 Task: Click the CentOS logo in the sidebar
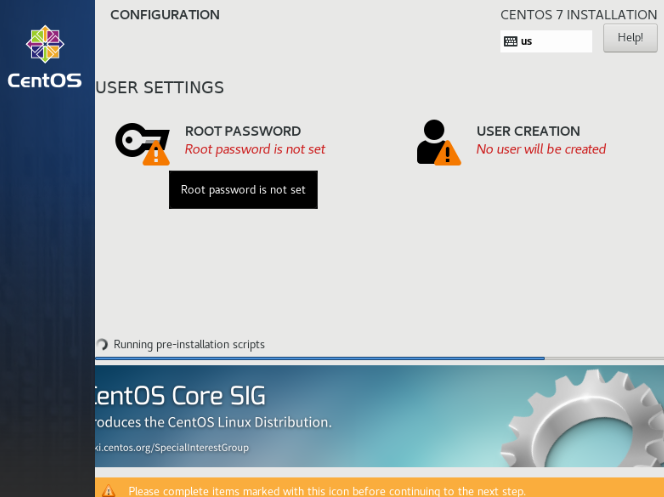(45, 58)
